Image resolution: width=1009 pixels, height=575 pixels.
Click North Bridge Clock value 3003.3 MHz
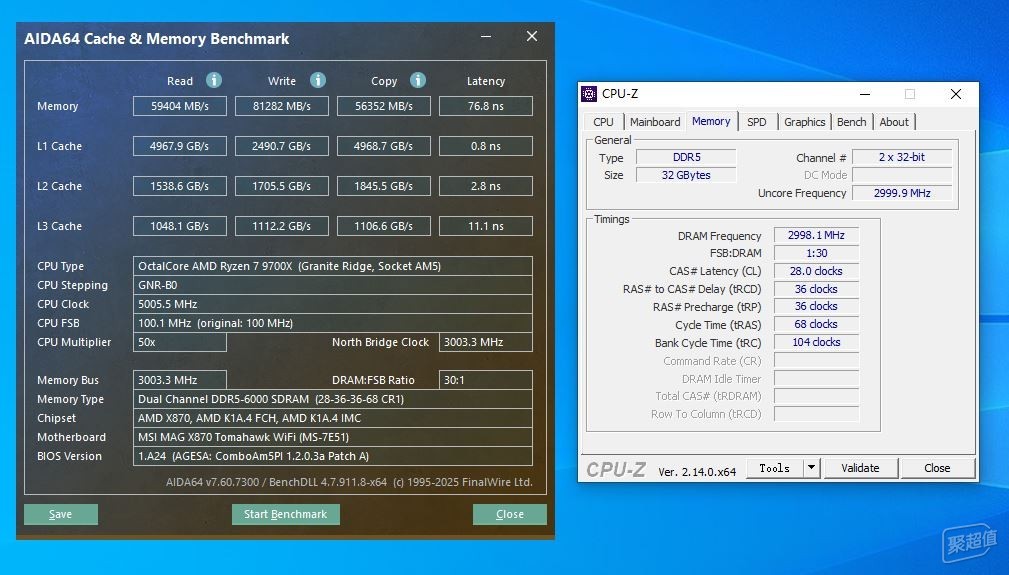click(x=486, y=342)
